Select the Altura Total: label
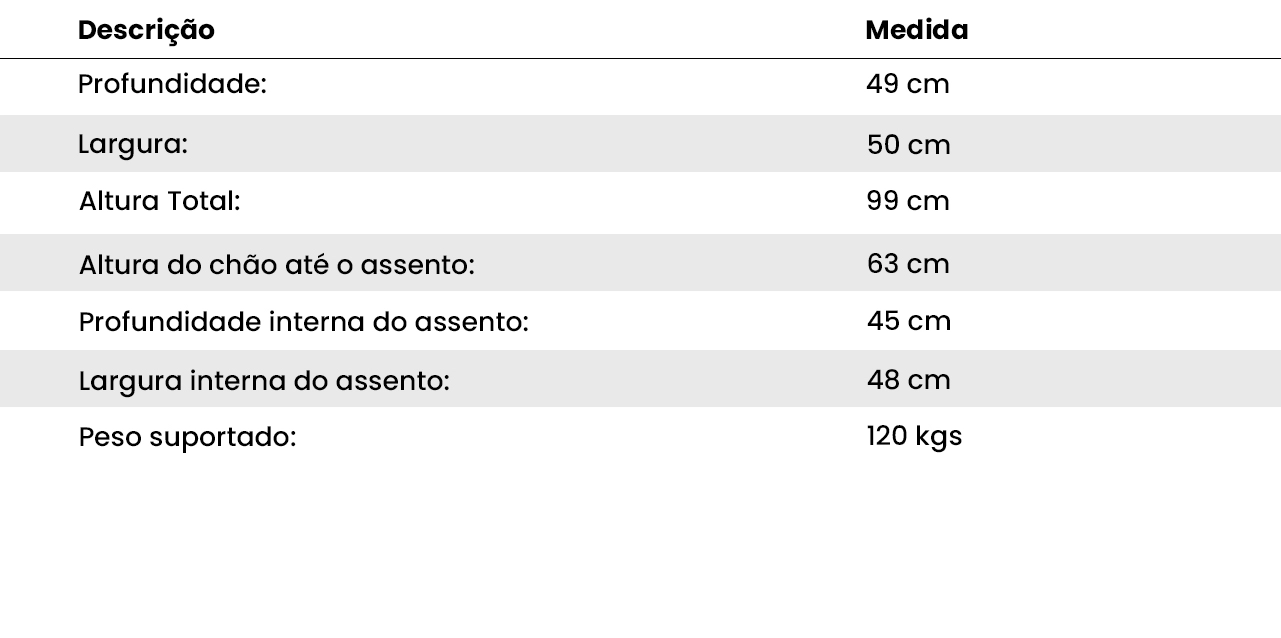 pyautogui.click(x=159, y=201)
